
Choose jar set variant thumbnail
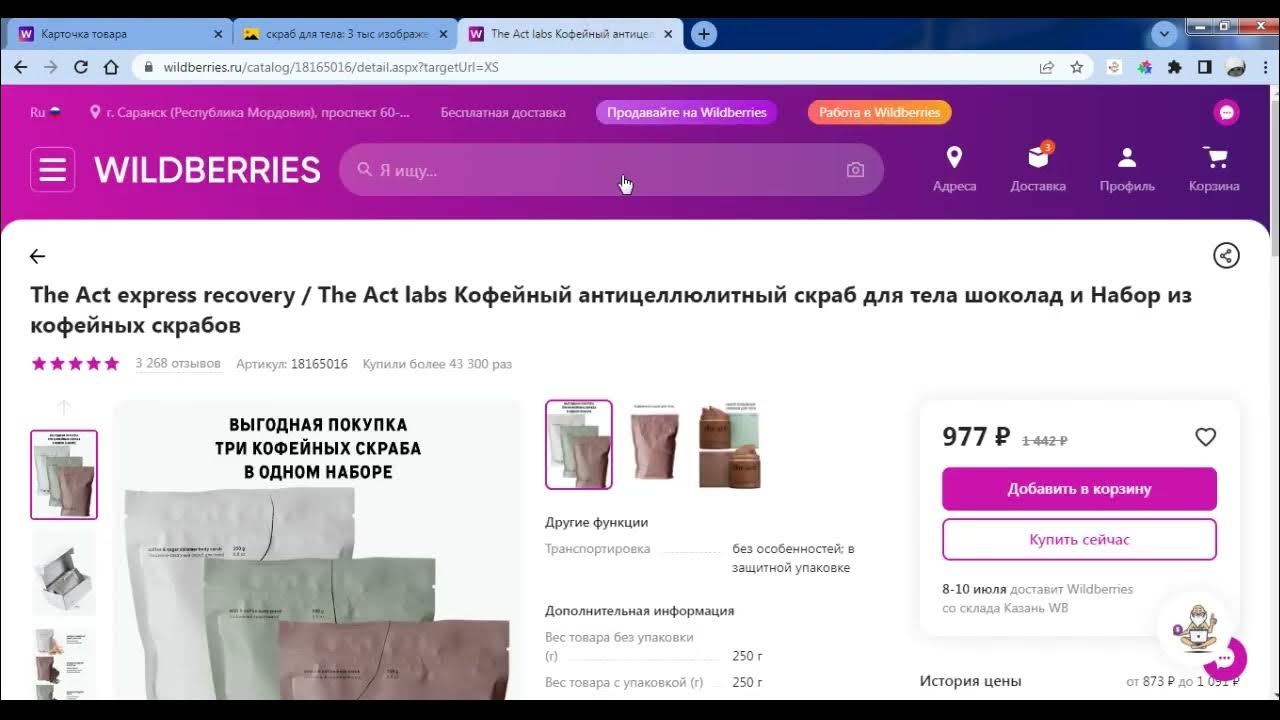(729, 445)
